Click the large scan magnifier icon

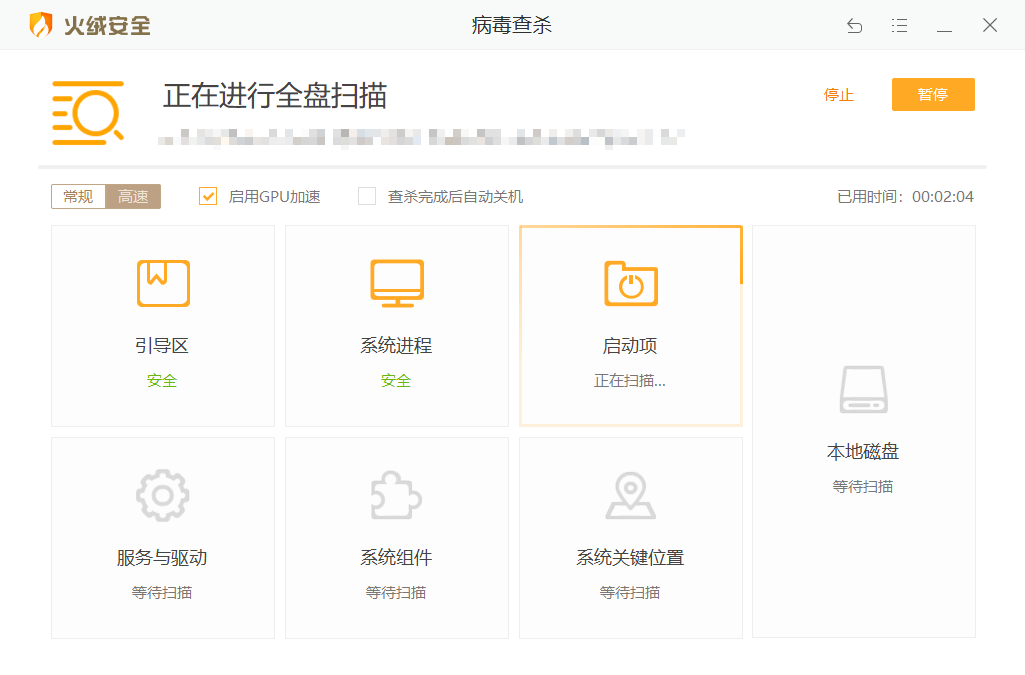click(x=88, y=112)
